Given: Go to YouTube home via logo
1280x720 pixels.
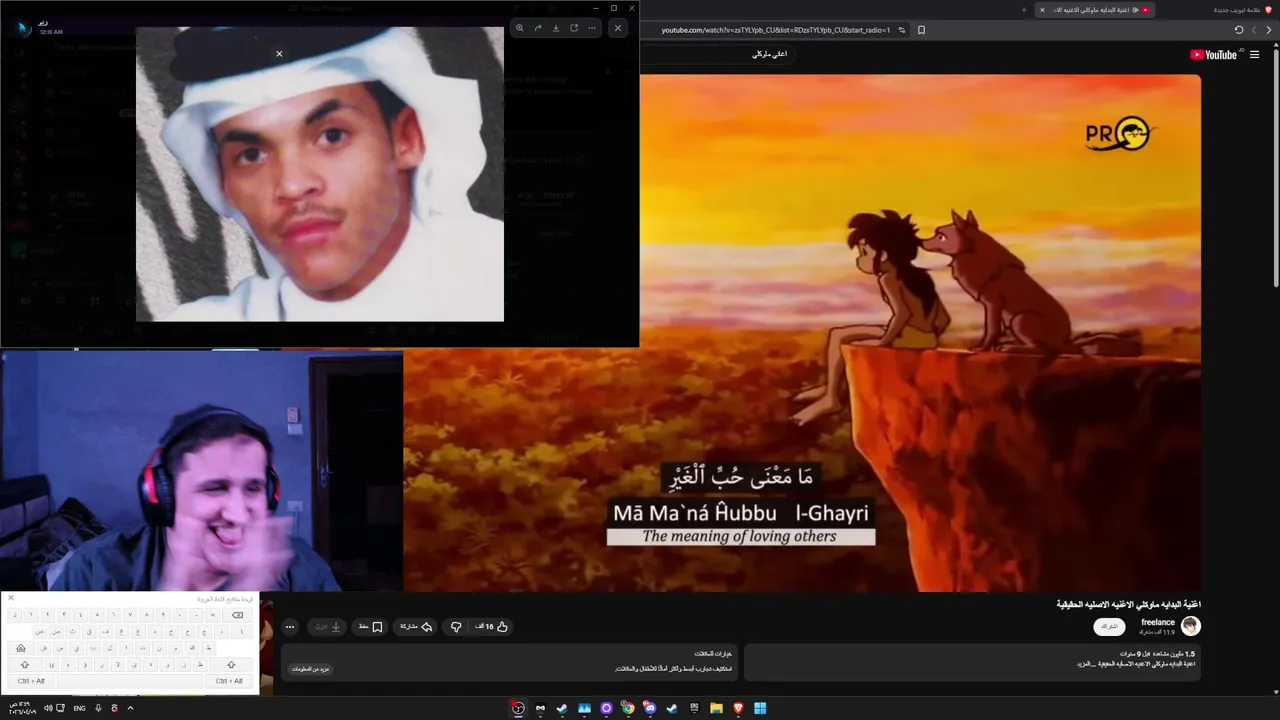Looking at the screenshot, I should click(x=1213, y=55).
